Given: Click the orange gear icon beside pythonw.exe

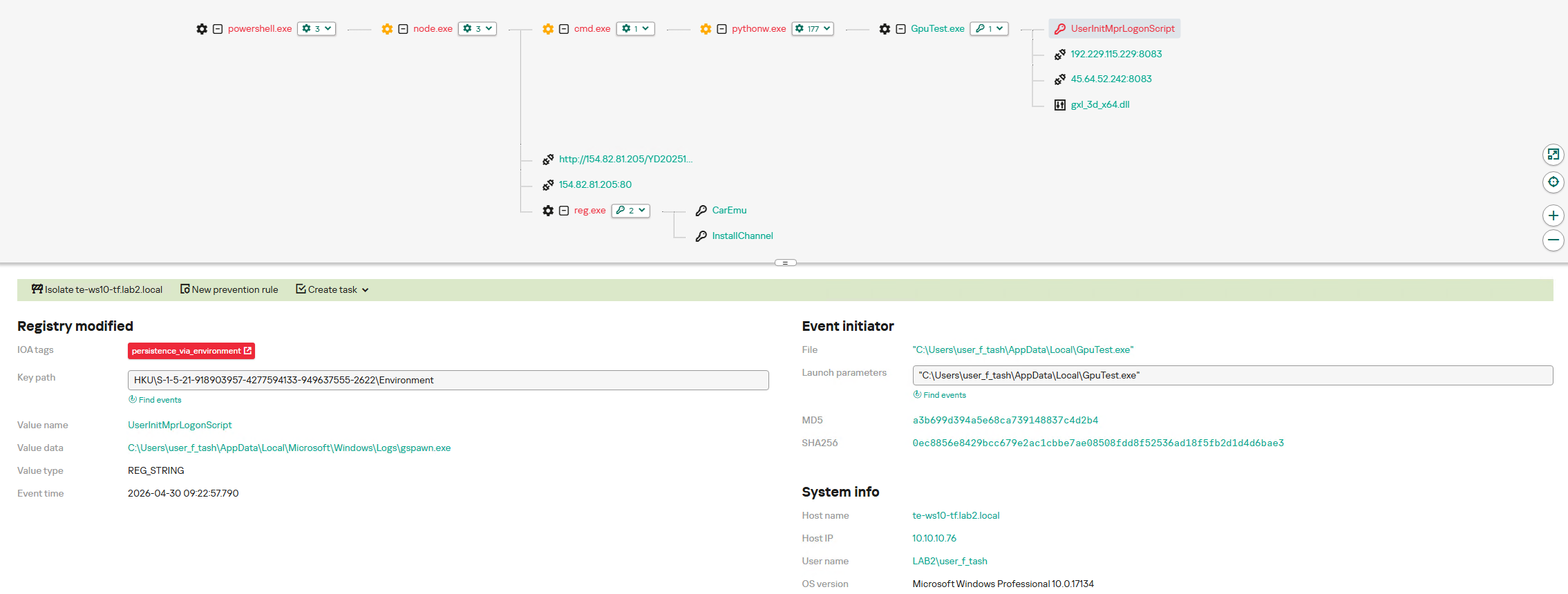Looking at the screenshot, I should [706, 29].
